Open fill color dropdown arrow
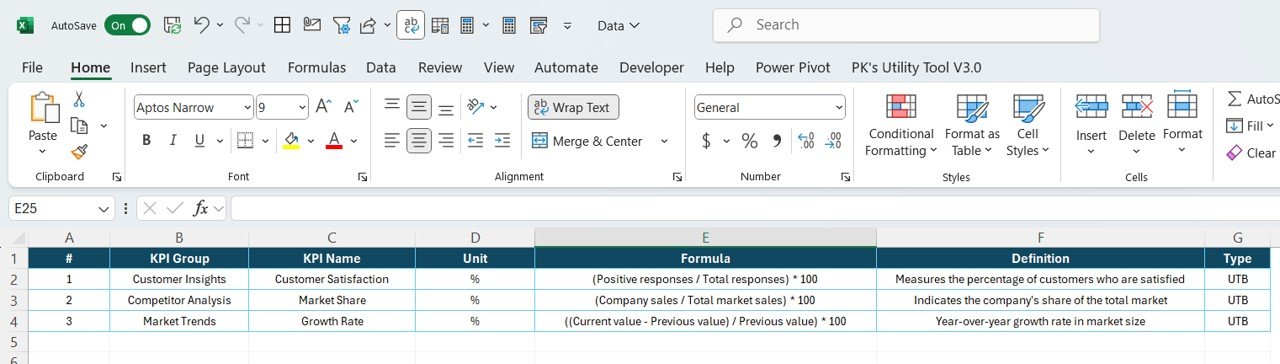 (310, 141)
